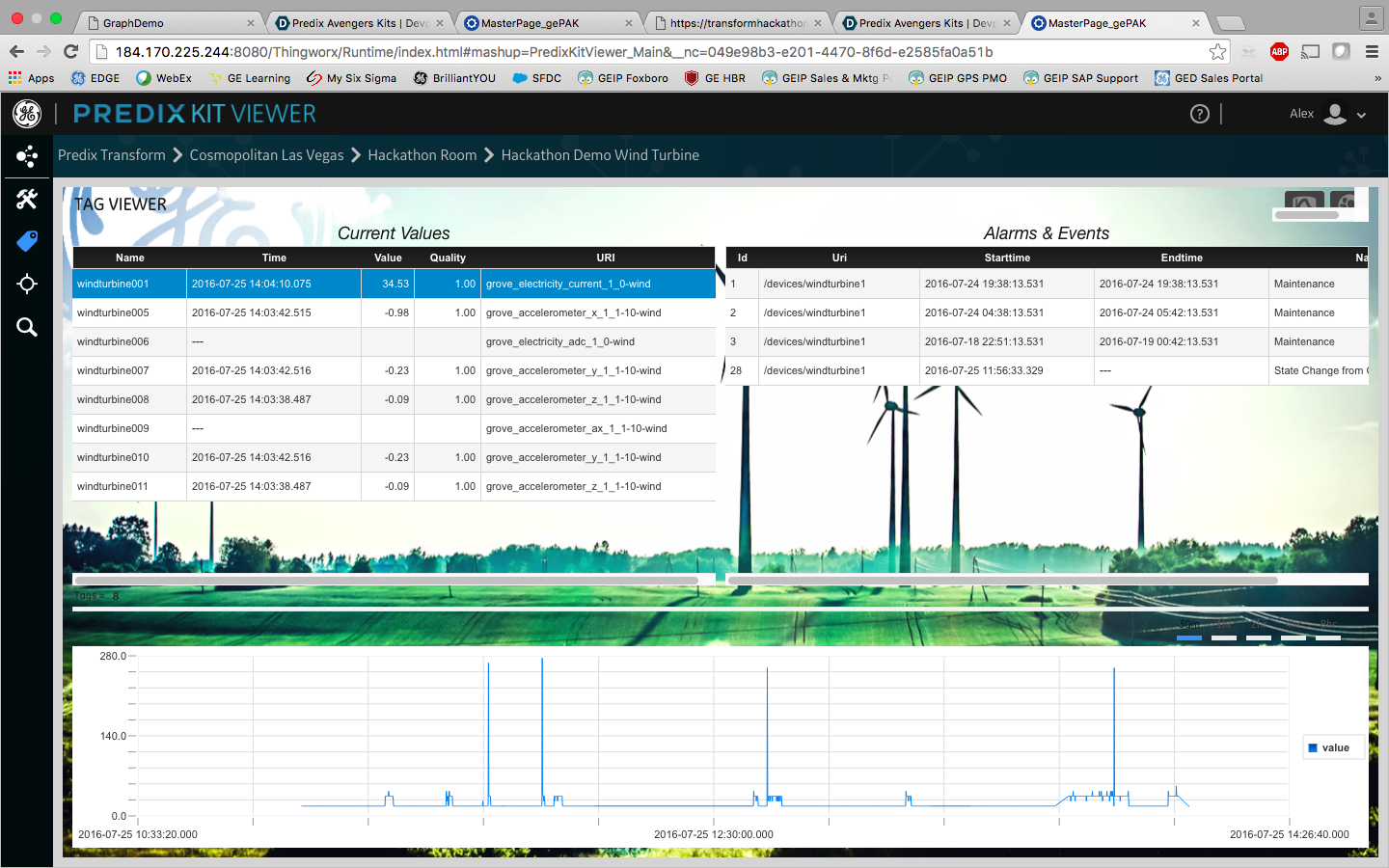Show more bookmarks overflow chevron
Screen dimensions: 1389x868
(1377, 78)
